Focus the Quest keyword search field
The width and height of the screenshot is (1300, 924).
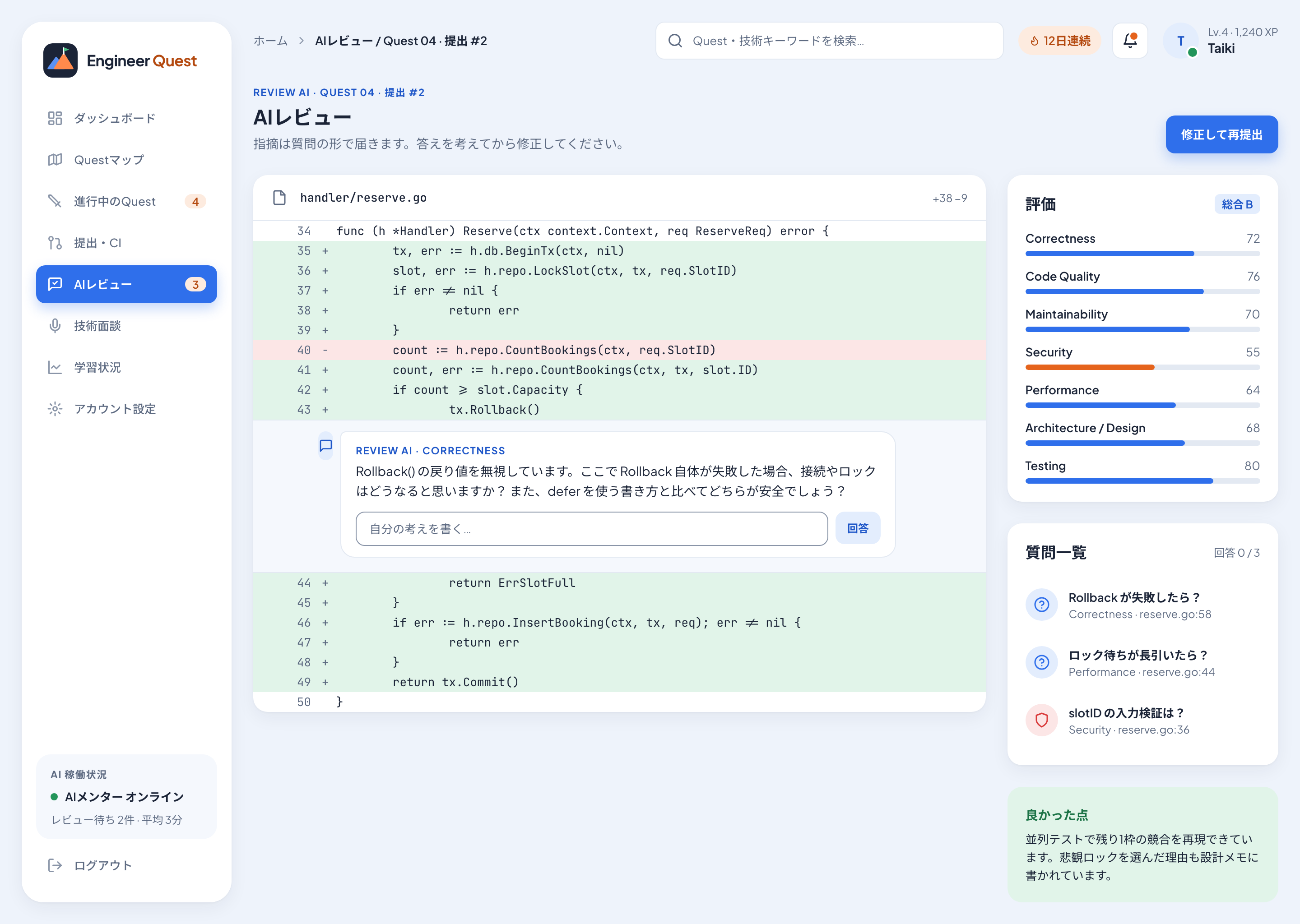click(829, 41)
